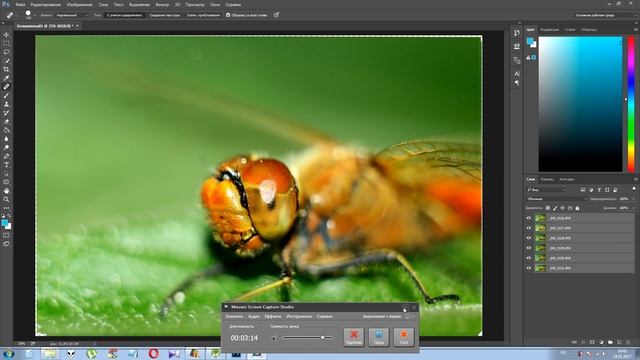The width and height of the screenshot is (640, 360).
Task: Select the Gradient tool
Action: (x=6, y=130)
